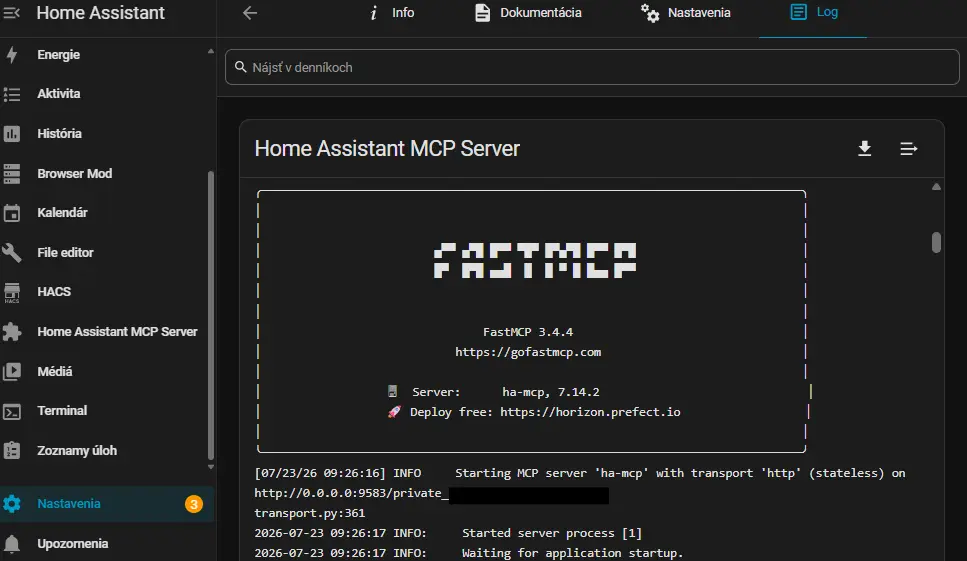Click the Upozornenia bell icon

tap(12, 544)
